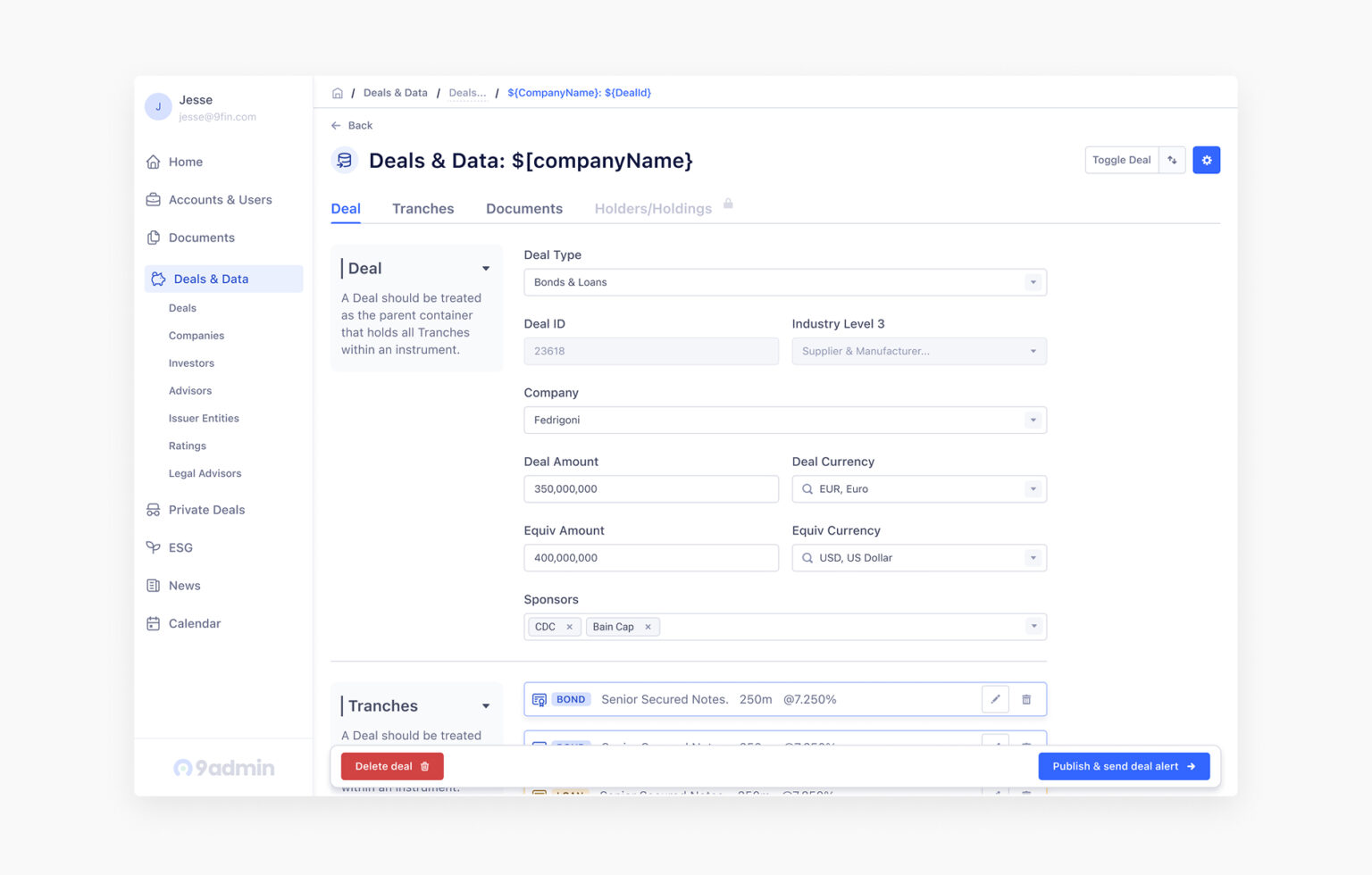Open the blue settings gear button
The width and height of the screenshot is (1372, 875).
(1206, 160)
